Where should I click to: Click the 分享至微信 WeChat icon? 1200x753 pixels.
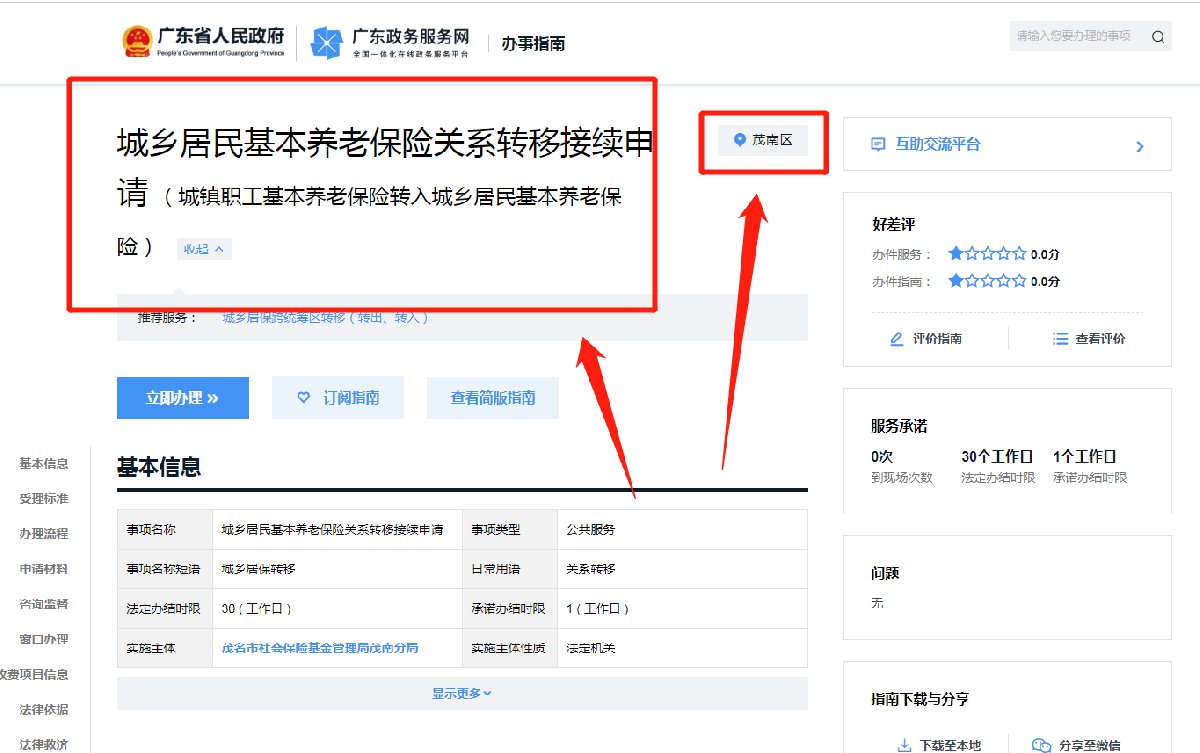click(1041, 745)
